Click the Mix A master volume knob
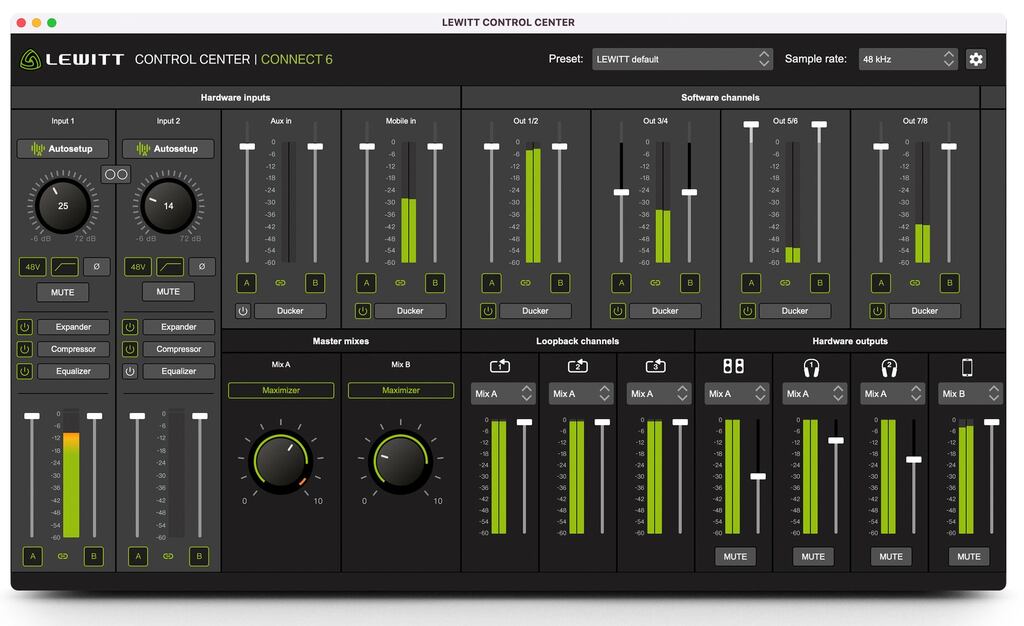 281,462
